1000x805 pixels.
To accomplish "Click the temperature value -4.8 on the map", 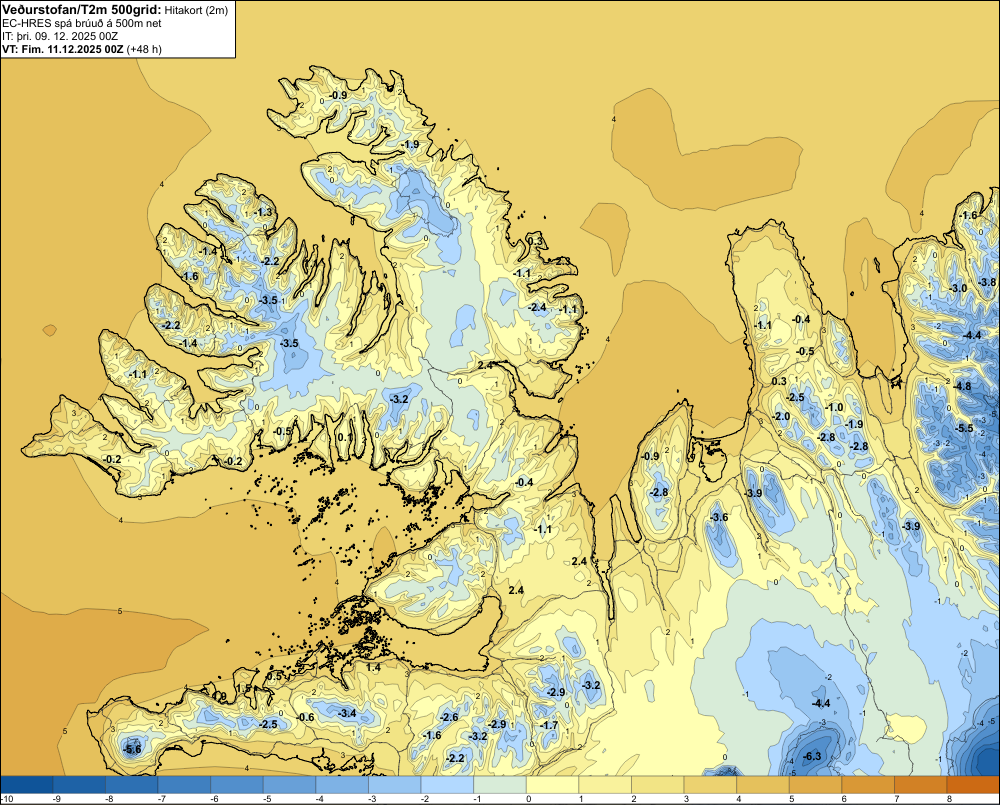I will (962, 387).
